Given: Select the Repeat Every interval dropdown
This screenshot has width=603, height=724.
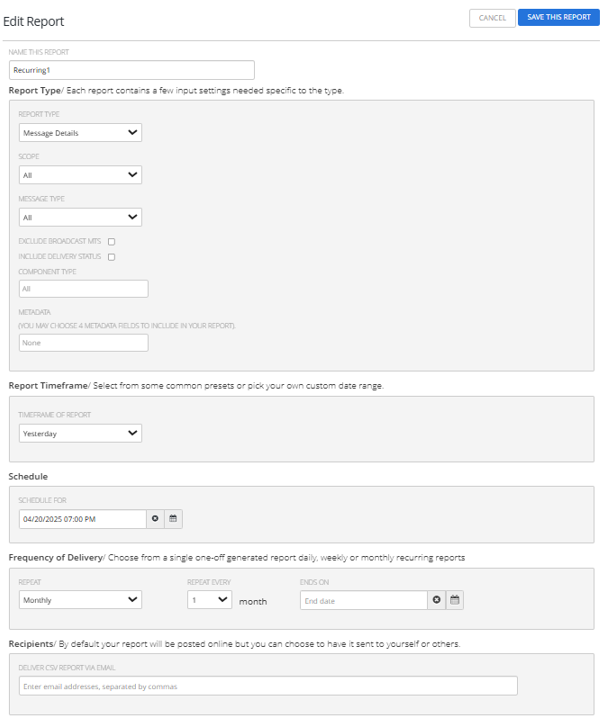Looking at the screenshot, I should coord(209,600).
